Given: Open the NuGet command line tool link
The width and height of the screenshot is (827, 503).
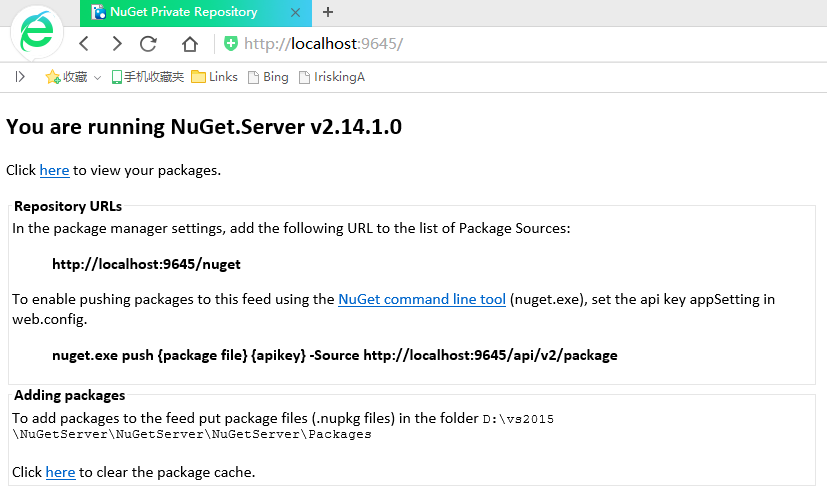Looking at the screenshot, I should click(422, 299).
